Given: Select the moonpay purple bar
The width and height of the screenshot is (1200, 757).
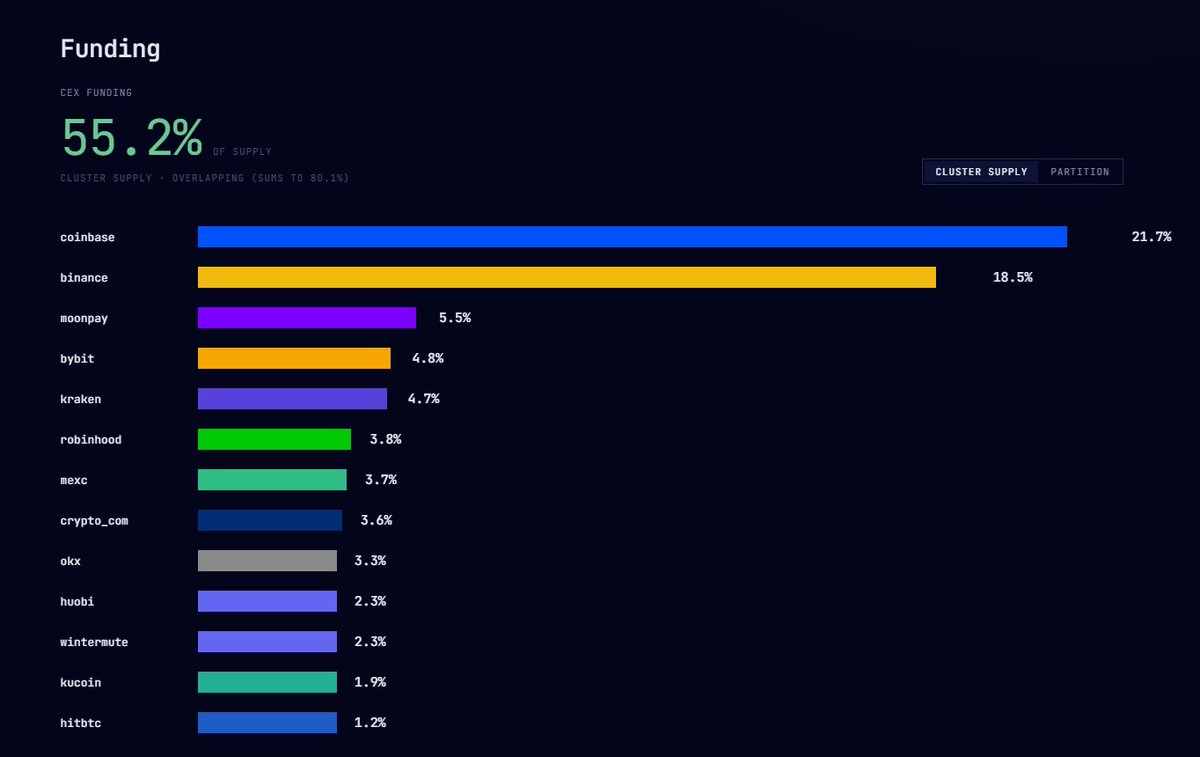Looking at the screenshot, I should pos(307,318).
